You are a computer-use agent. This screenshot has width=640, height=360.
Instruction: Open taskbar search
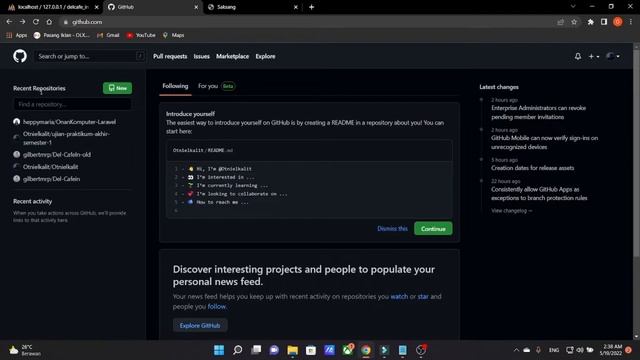[x=237, y=350]
